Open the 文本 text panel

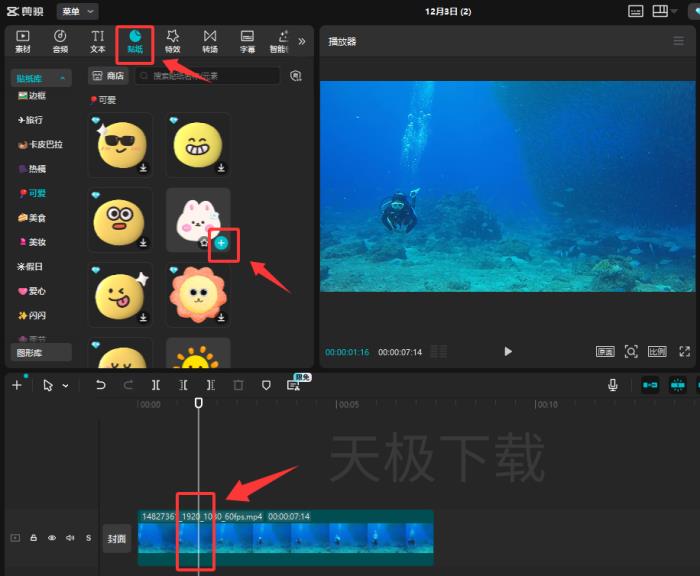[x=98, y=41]
